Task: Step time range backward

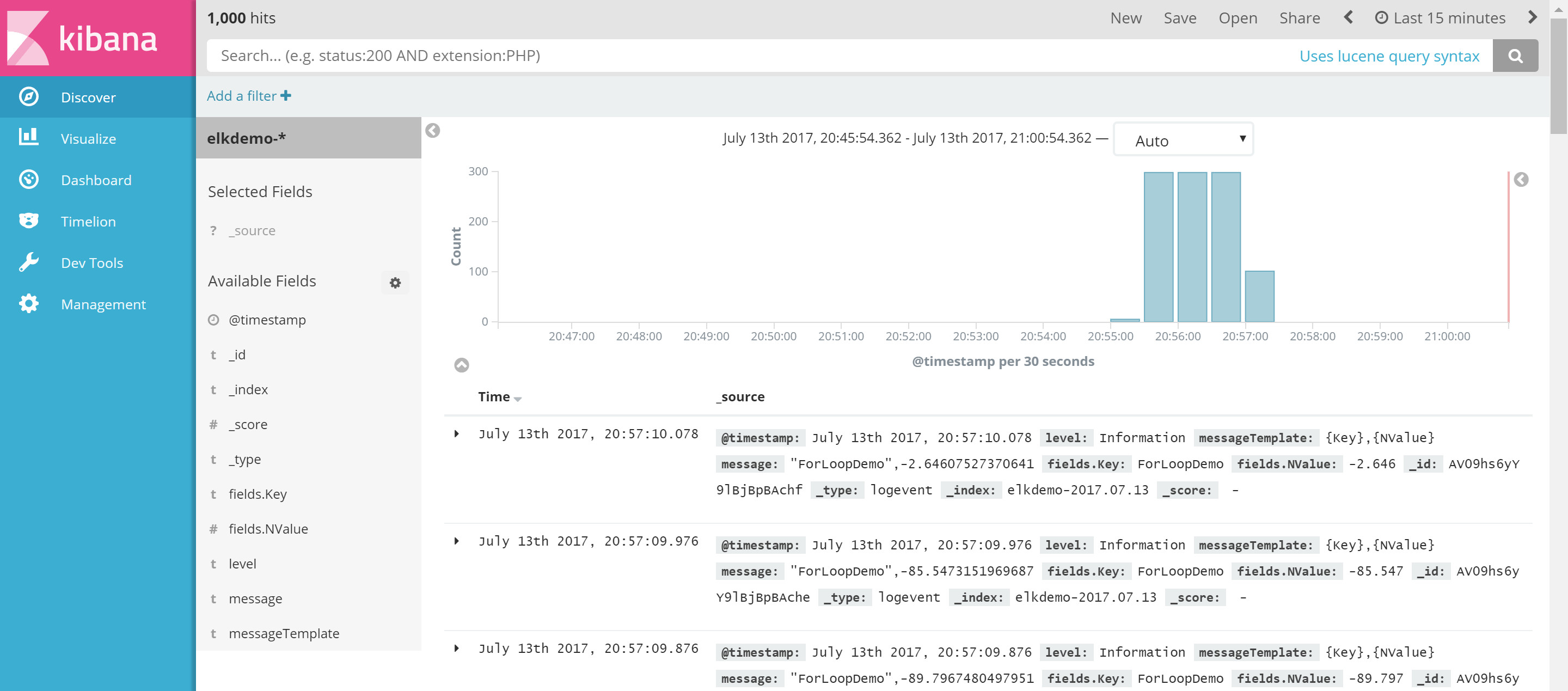Action: coord(1348,17)
